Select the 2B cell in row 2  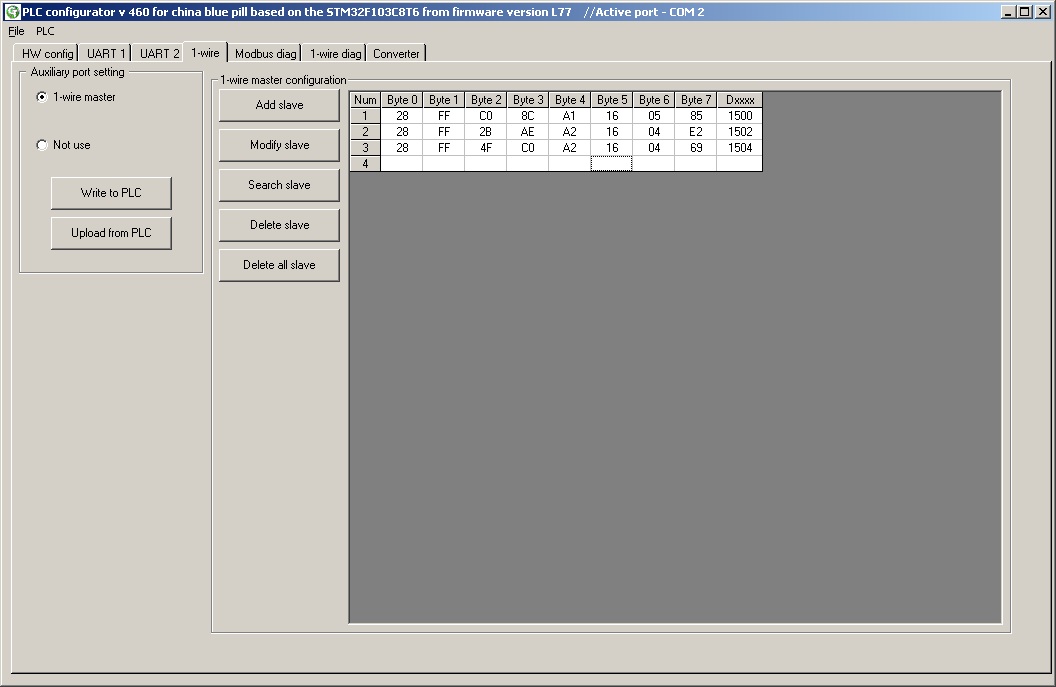tap(486, 132)
